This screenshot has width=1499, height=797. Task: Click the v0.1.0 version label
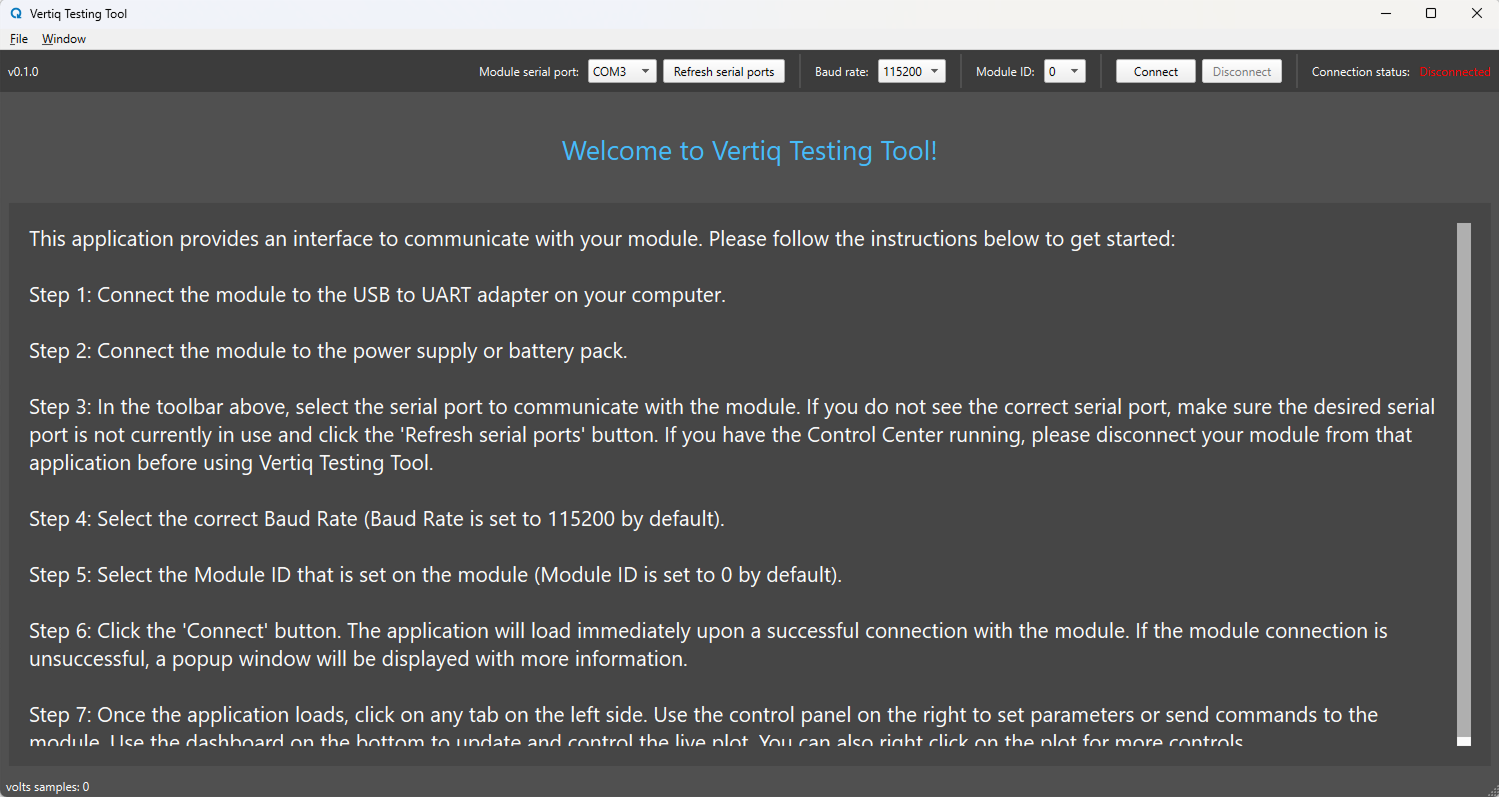(23, 72)
